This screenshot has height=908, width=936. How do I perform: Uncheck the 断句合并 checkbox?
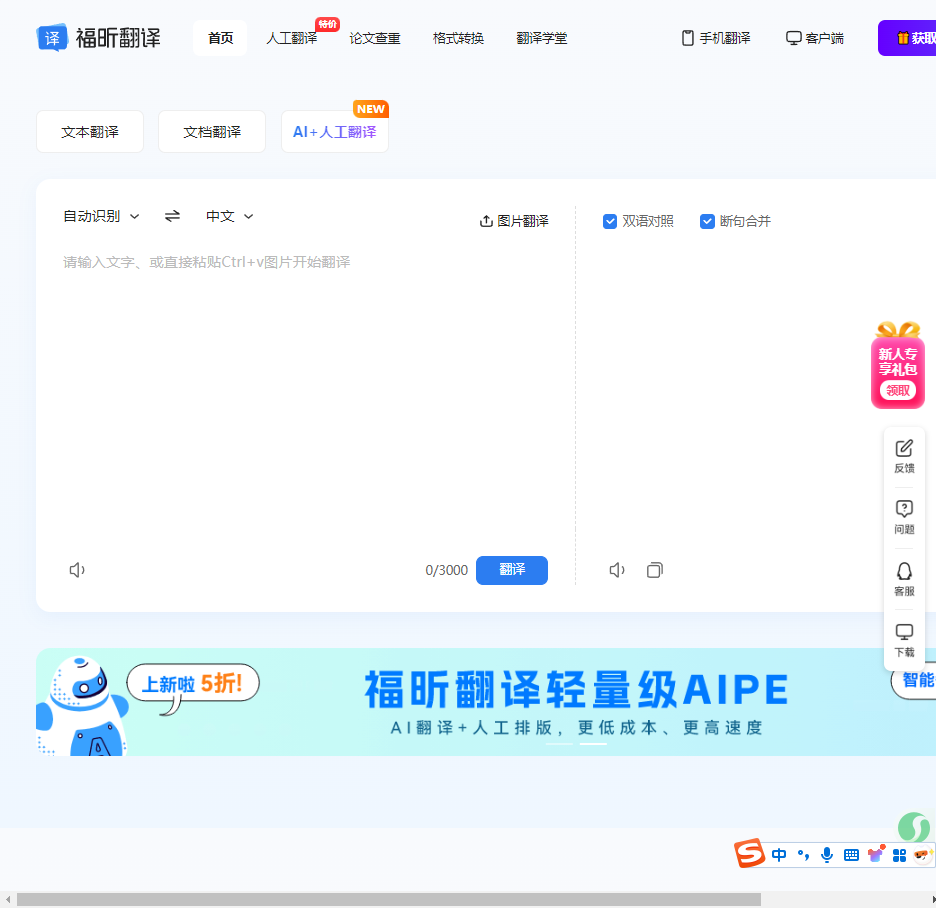pos(707,221)
